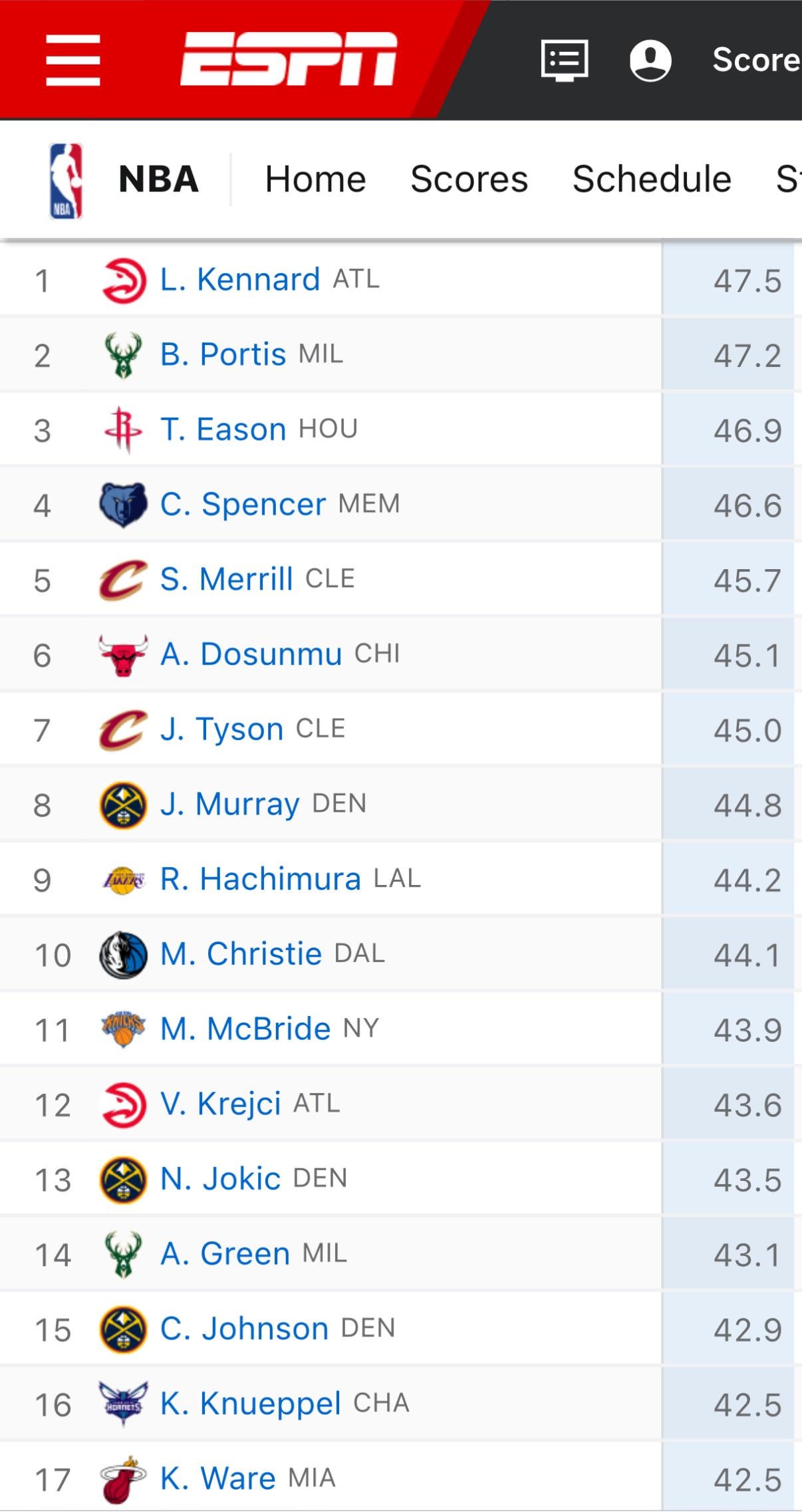Open the user profile icon
The width and height of the screenshot is (802, 1512).
650,60
